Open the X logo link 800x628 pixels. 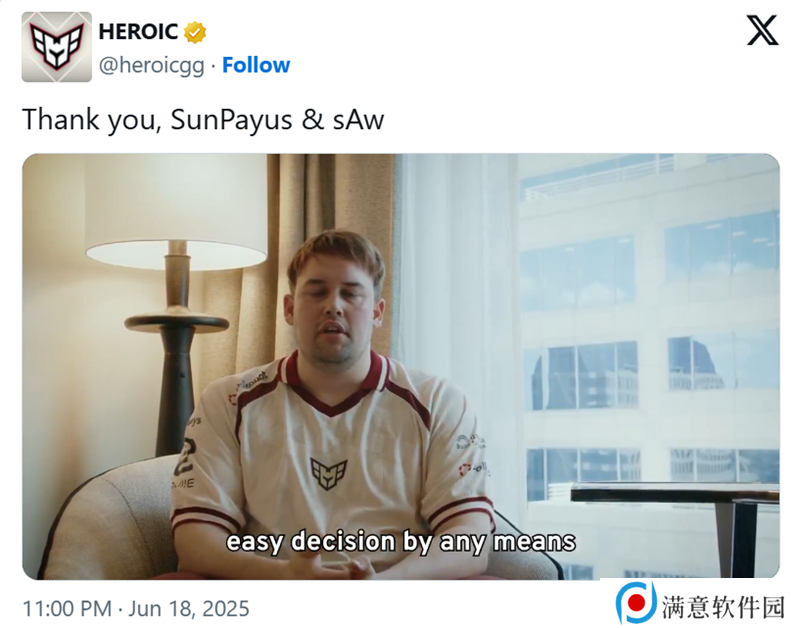(762, 30)
